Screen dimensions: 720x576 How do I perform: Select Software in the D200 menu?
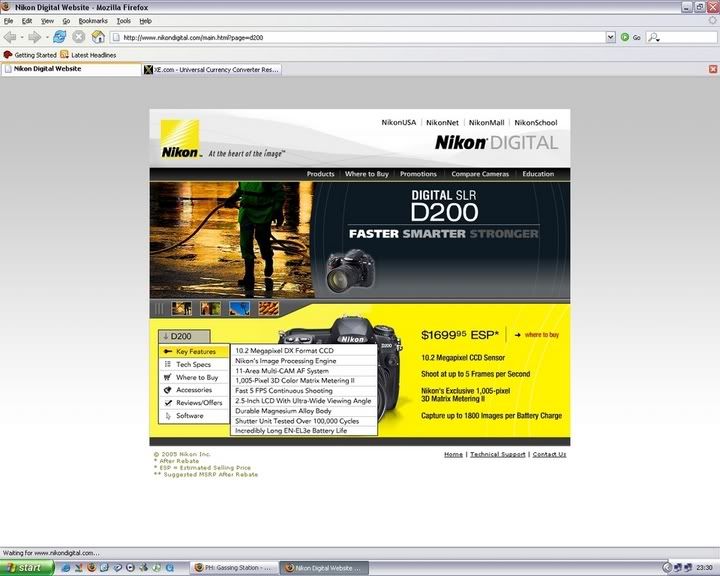click(194, 416)
